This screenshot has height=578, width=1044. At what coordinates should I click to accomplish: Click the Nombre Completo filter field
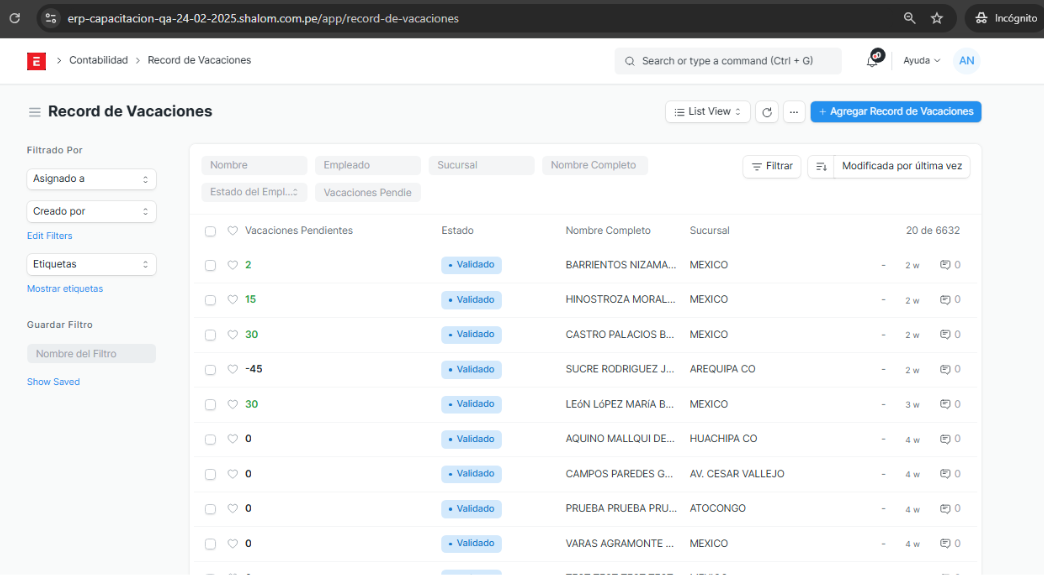click(x=594, y=166)
